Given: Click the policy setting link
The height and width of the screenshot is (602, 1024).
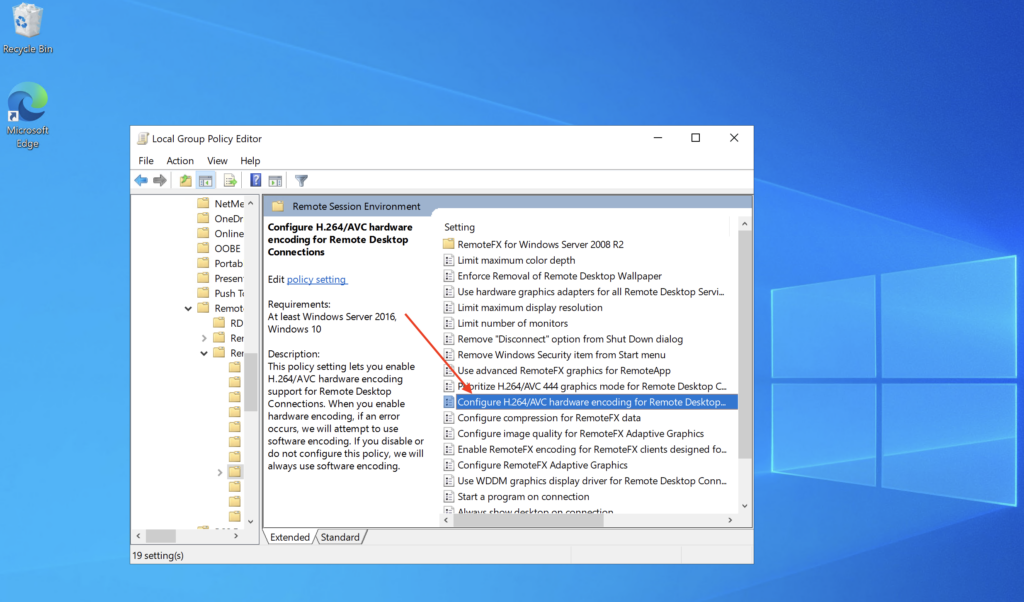Looking at the screenshot, I should pos(317,279).
